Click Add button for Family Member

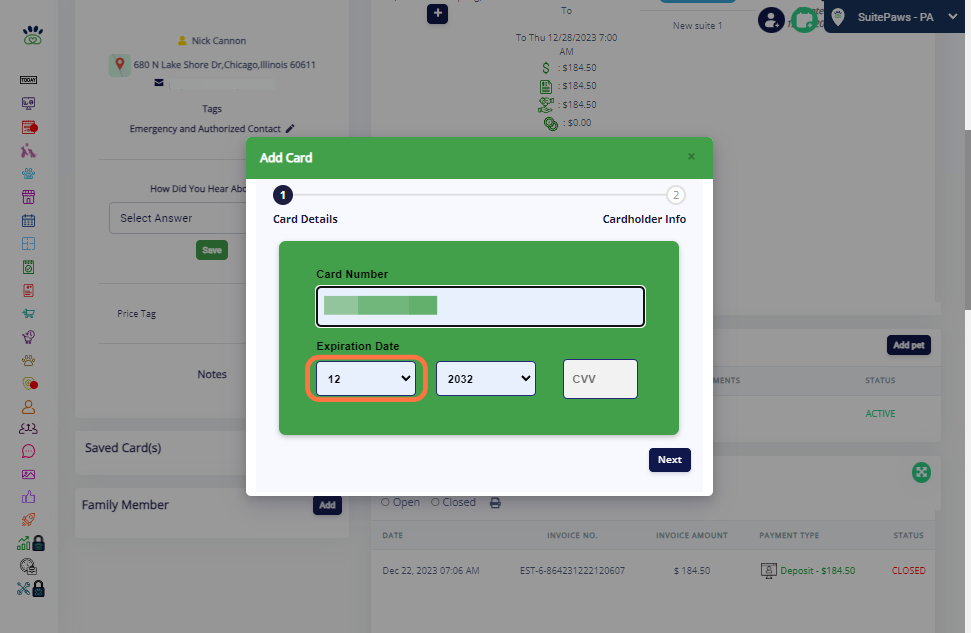click(327, 505)
